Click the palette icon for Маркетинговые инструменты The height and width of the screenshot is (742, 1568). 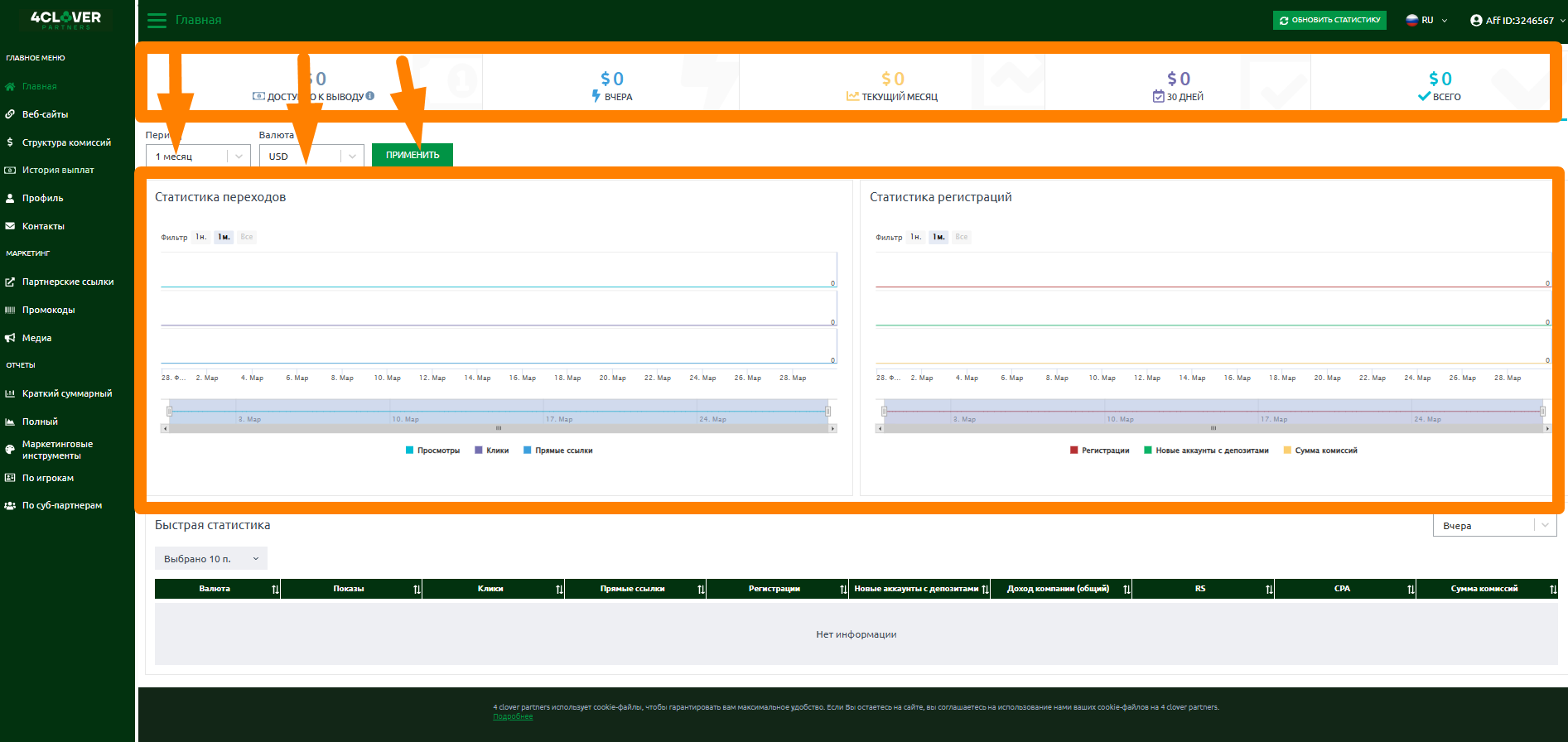(x=10, y=450)
